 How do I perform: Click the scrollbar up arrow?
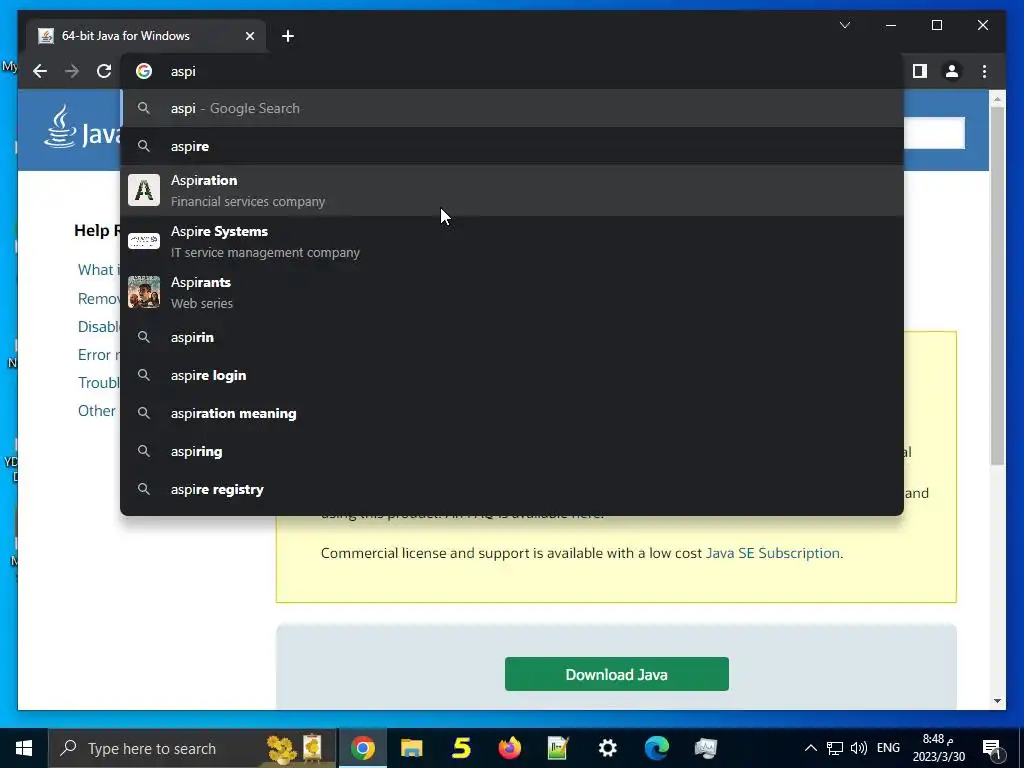[997, 99]
